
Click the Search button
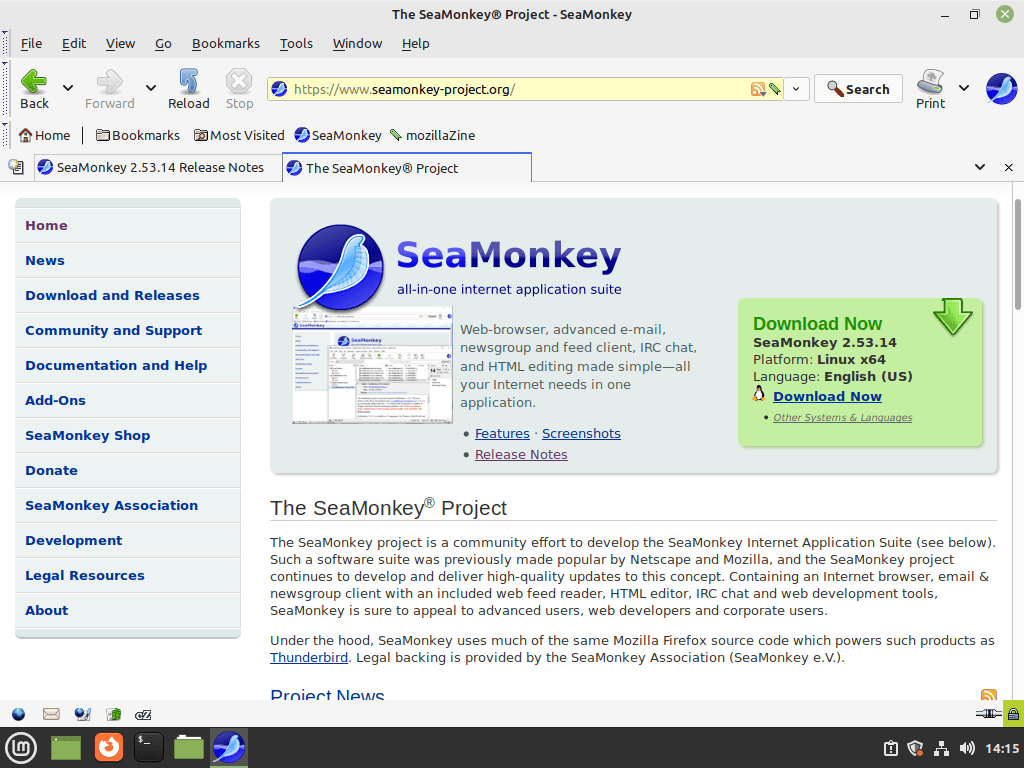click(858, 89)
